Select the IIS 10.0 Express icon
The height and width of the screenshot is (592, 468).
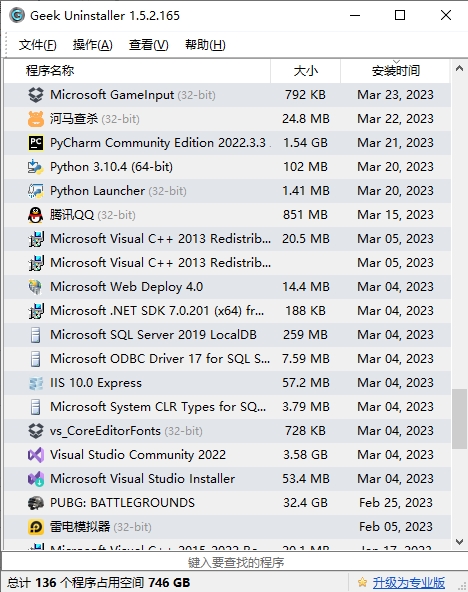[36, 383]
